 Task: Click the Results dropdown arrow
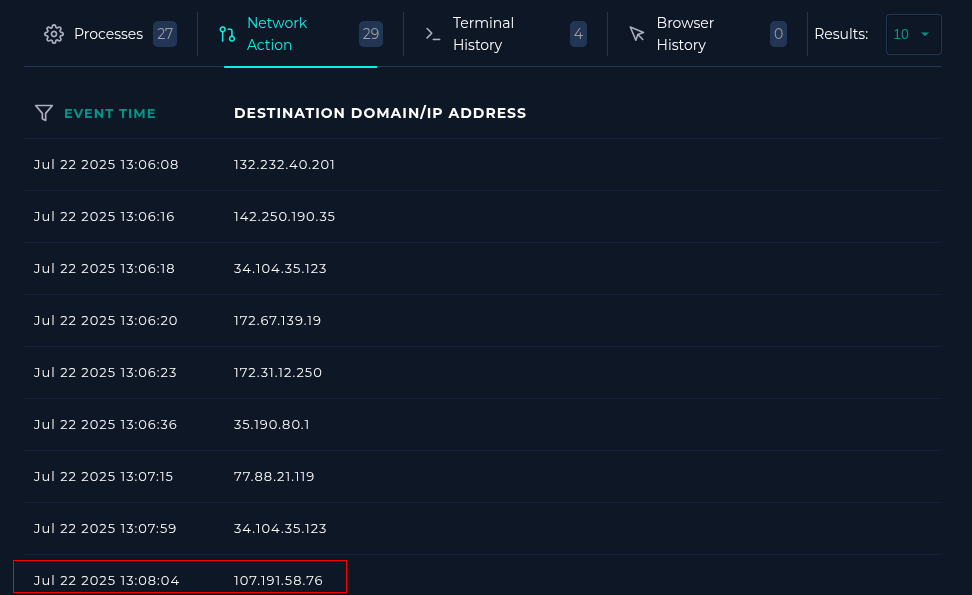coord(925,34)
